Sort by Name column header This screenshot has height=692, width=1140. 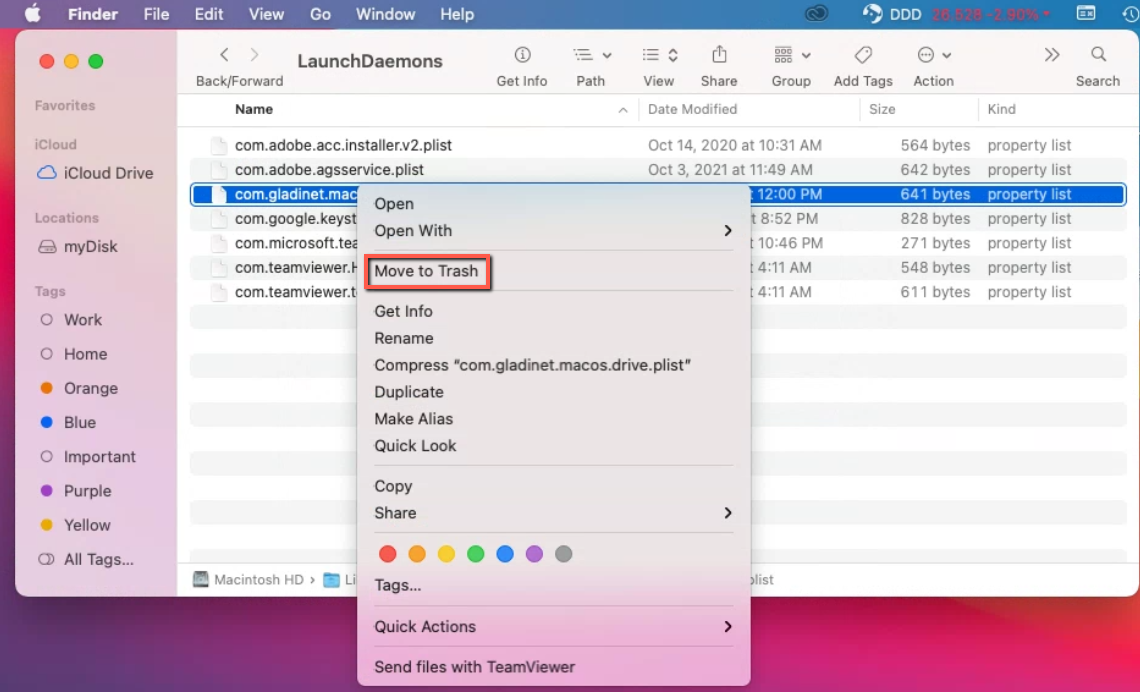254,109
